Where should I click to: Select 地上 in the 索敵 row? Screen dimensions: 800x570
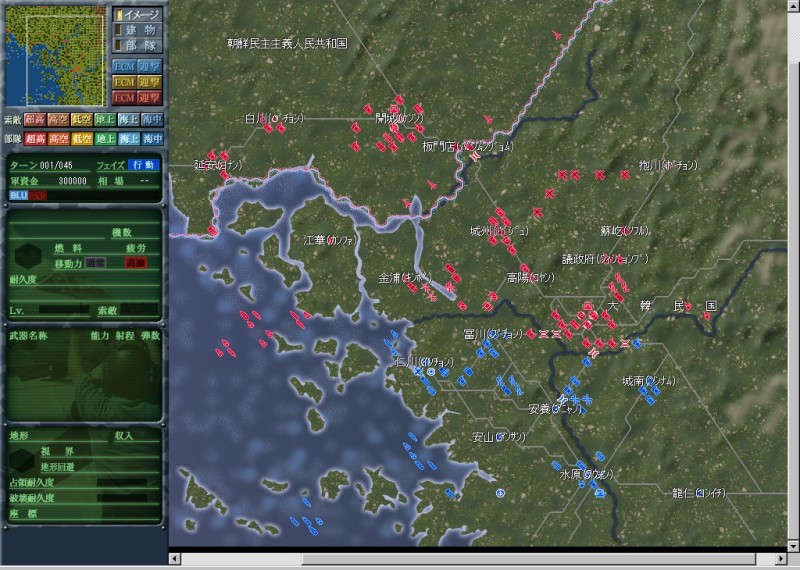(x=105, y=119)
